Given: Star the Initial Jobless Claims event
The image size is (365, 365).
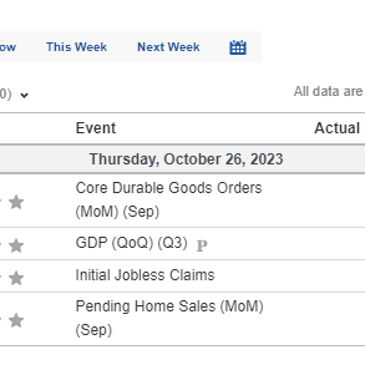Looking at the screenshot, I should (x=16, y=278).
